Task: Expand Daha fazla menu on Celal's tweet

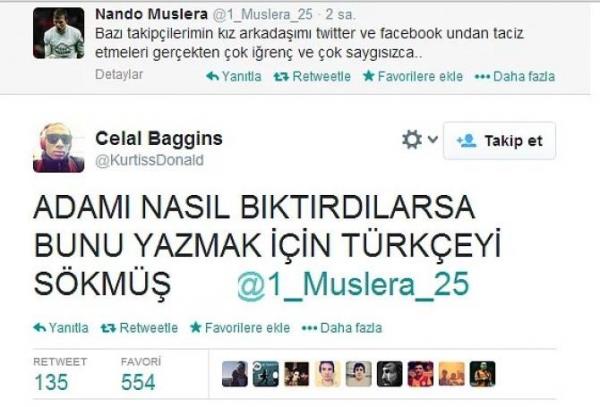Action: click(x=342, y=328)
